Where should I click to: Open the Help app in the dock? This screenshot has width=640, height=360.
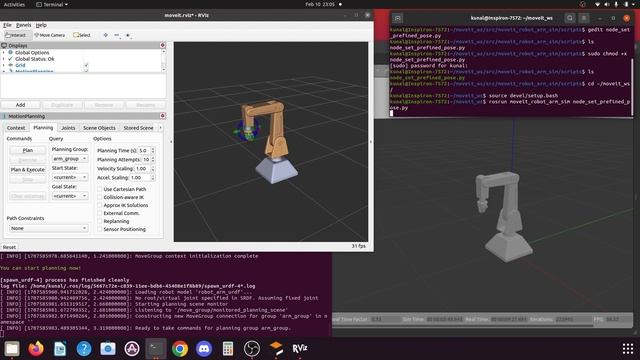pos(84,349)
